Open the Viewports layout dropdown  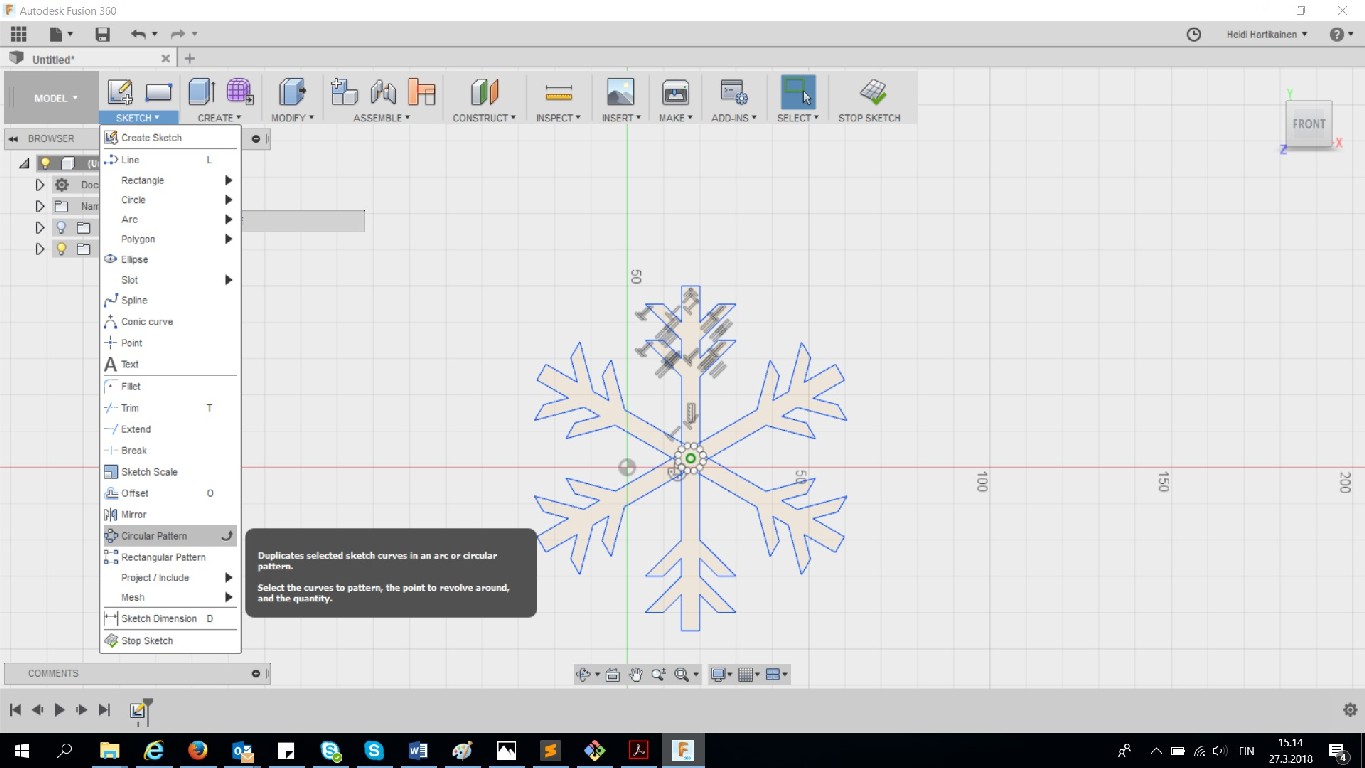(x=777, y=675)
